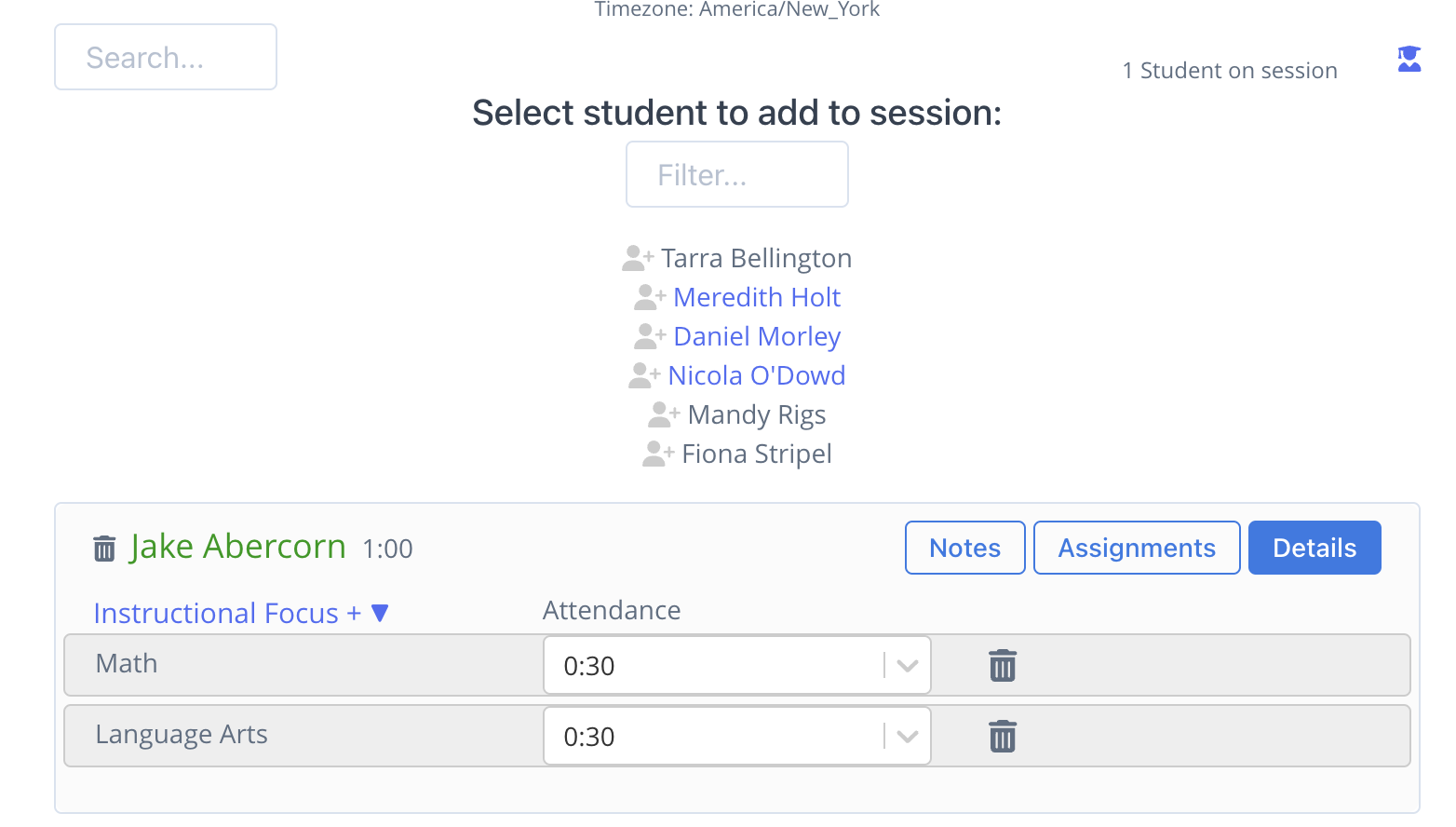Click add-user icon beside Meredith Holt
The height and width of the screenshot is (827, 1456).
650,297
